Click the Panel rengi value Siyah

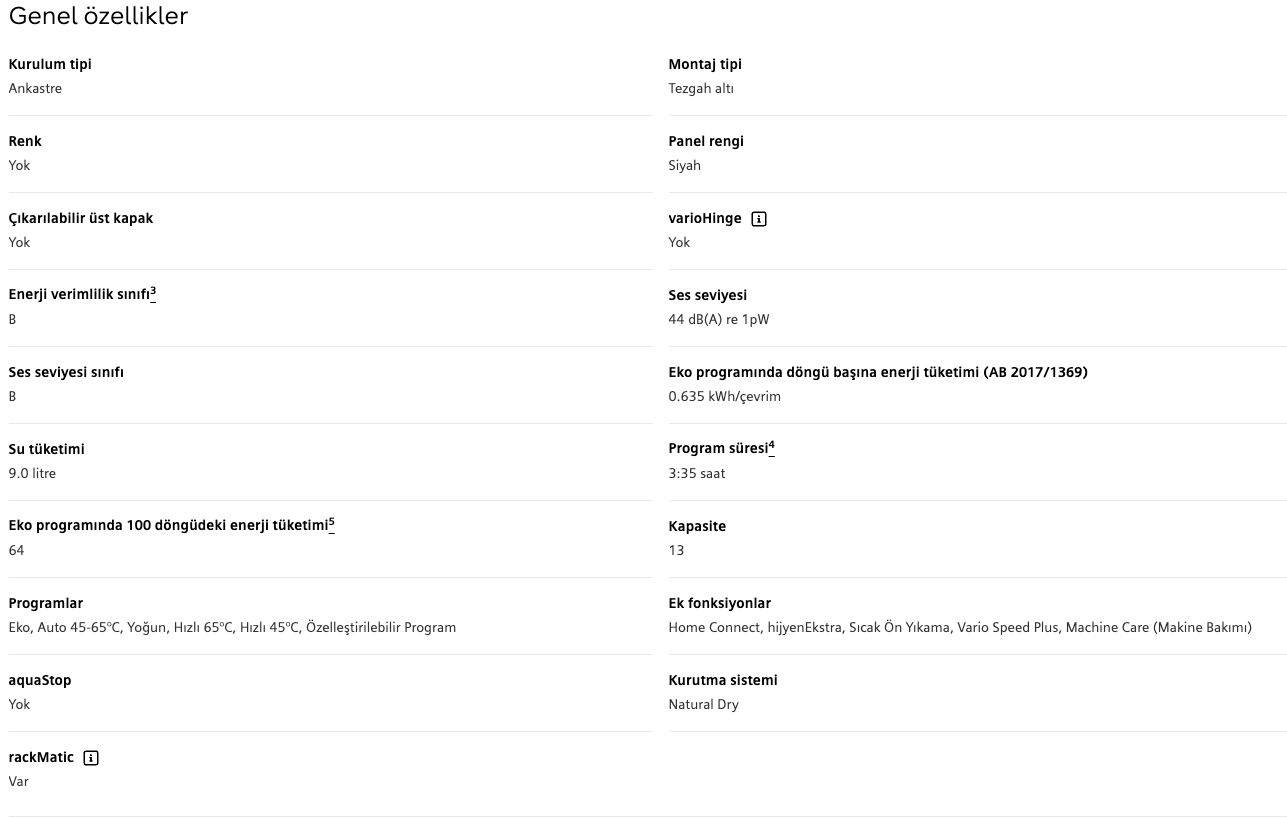[x=684, y=165]
